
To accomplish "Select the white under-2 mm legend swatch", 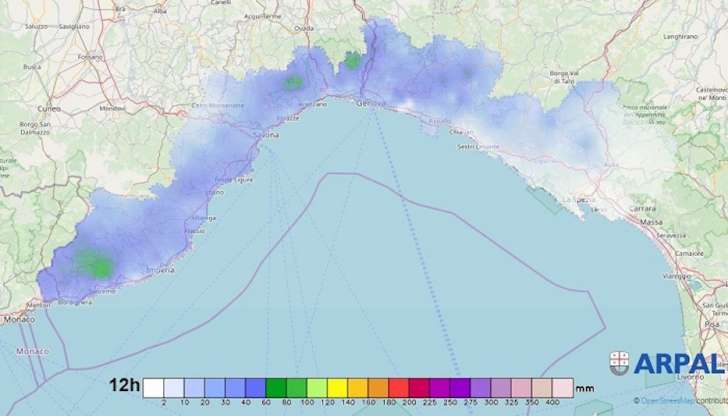I will (153, 388).
